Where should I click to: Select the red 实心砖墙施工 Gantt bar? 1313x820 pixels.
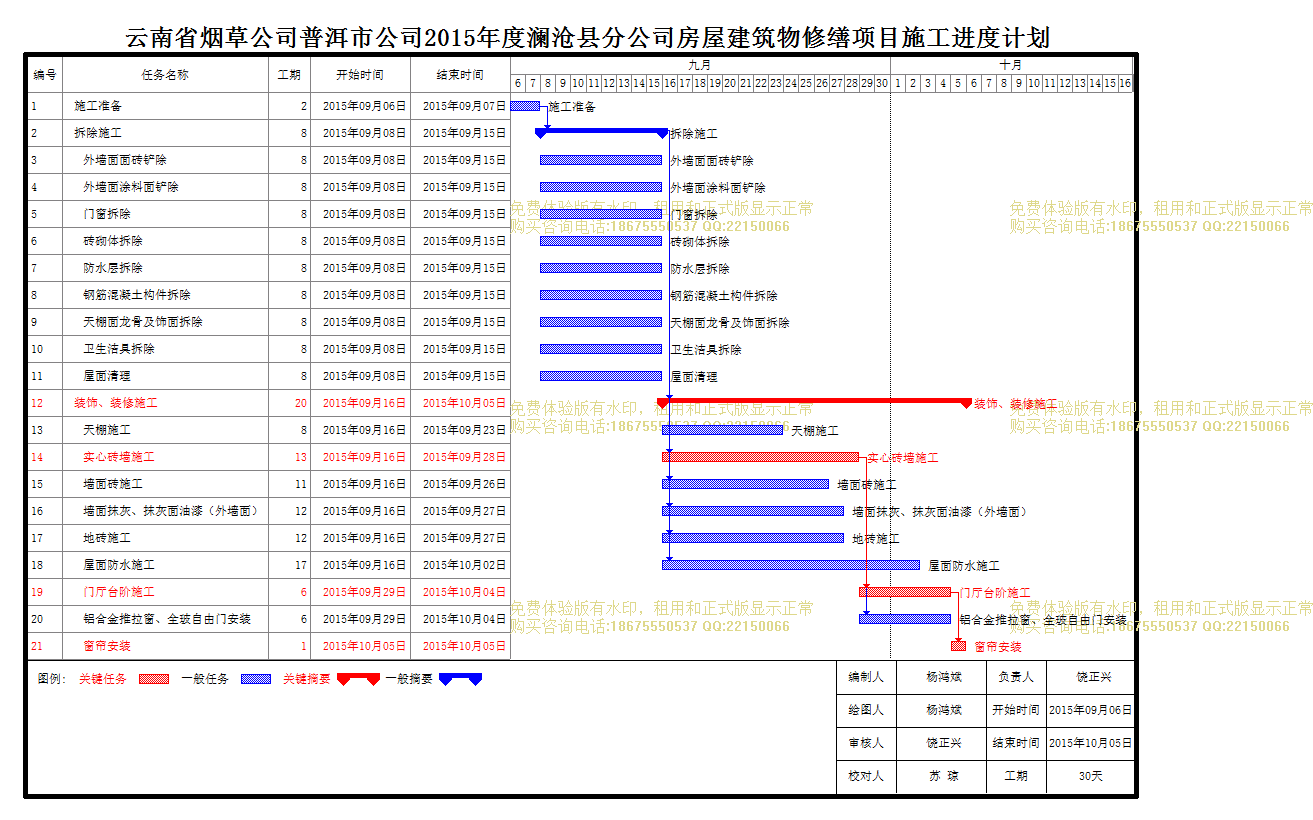click(760, 456)
